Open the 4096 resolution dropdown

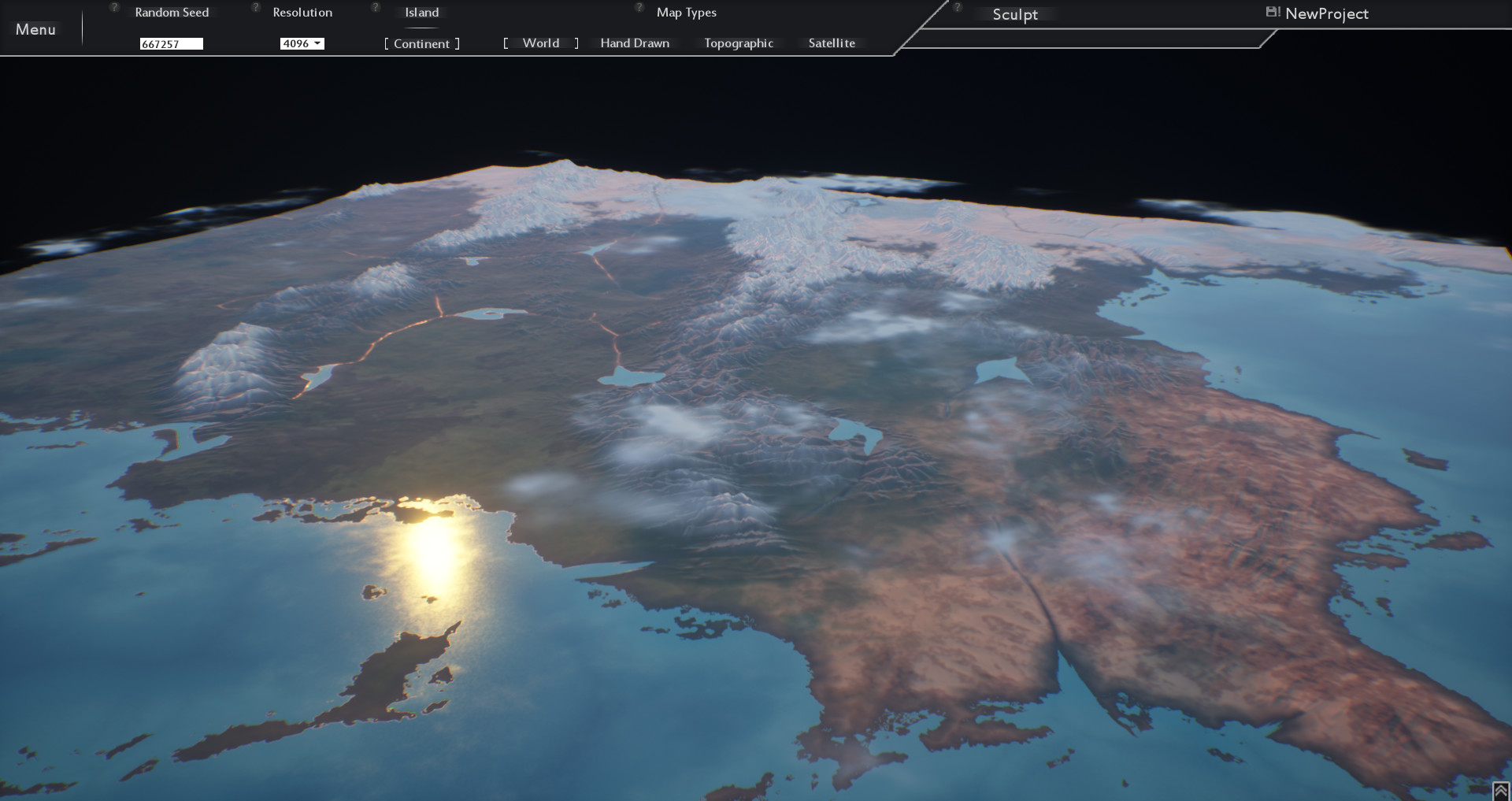tap(302, 43)
